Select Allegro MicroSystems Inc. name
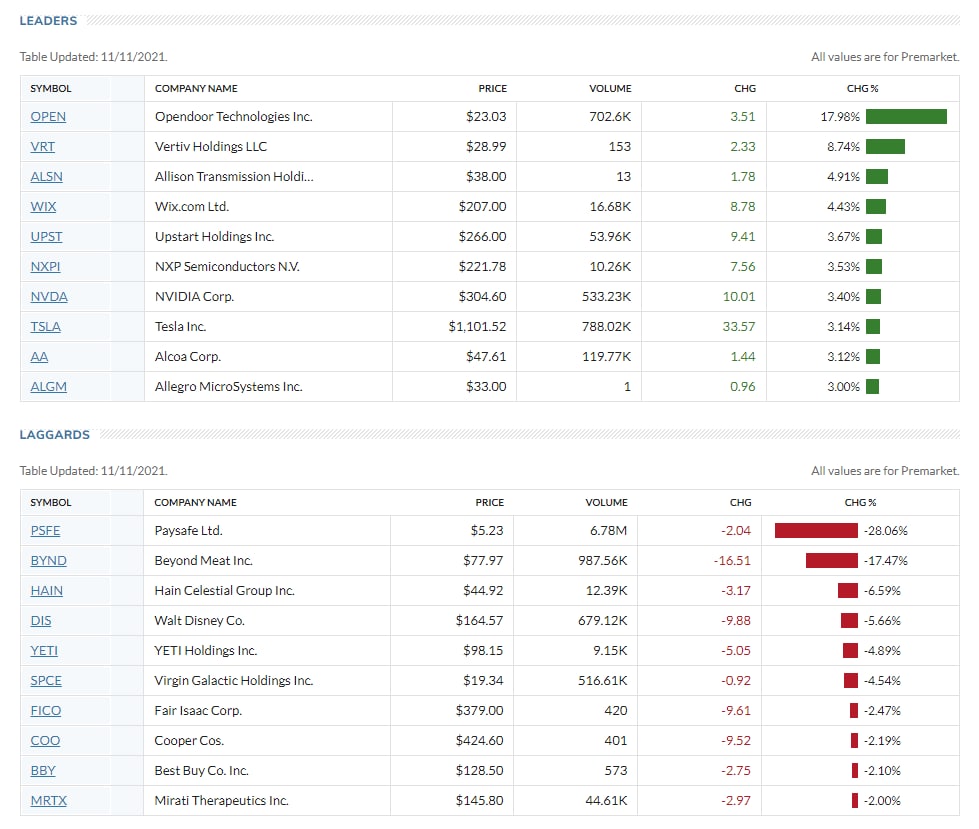The image size is (979, 829). click(x=229, y=386)
